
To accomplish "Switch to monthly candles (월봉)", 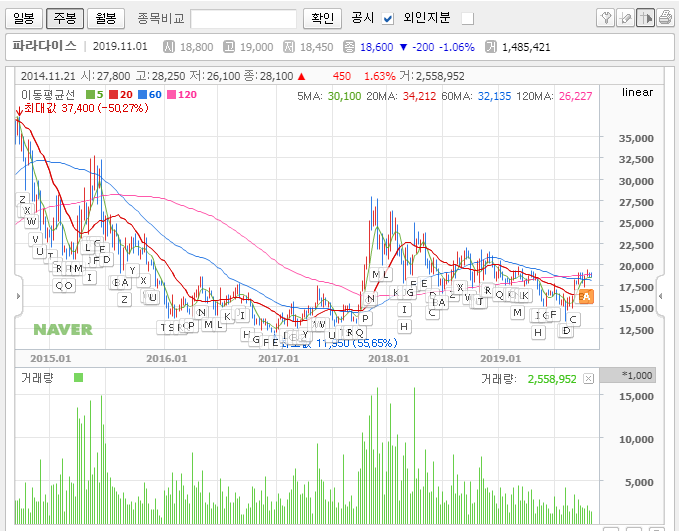I will [106, 18].
